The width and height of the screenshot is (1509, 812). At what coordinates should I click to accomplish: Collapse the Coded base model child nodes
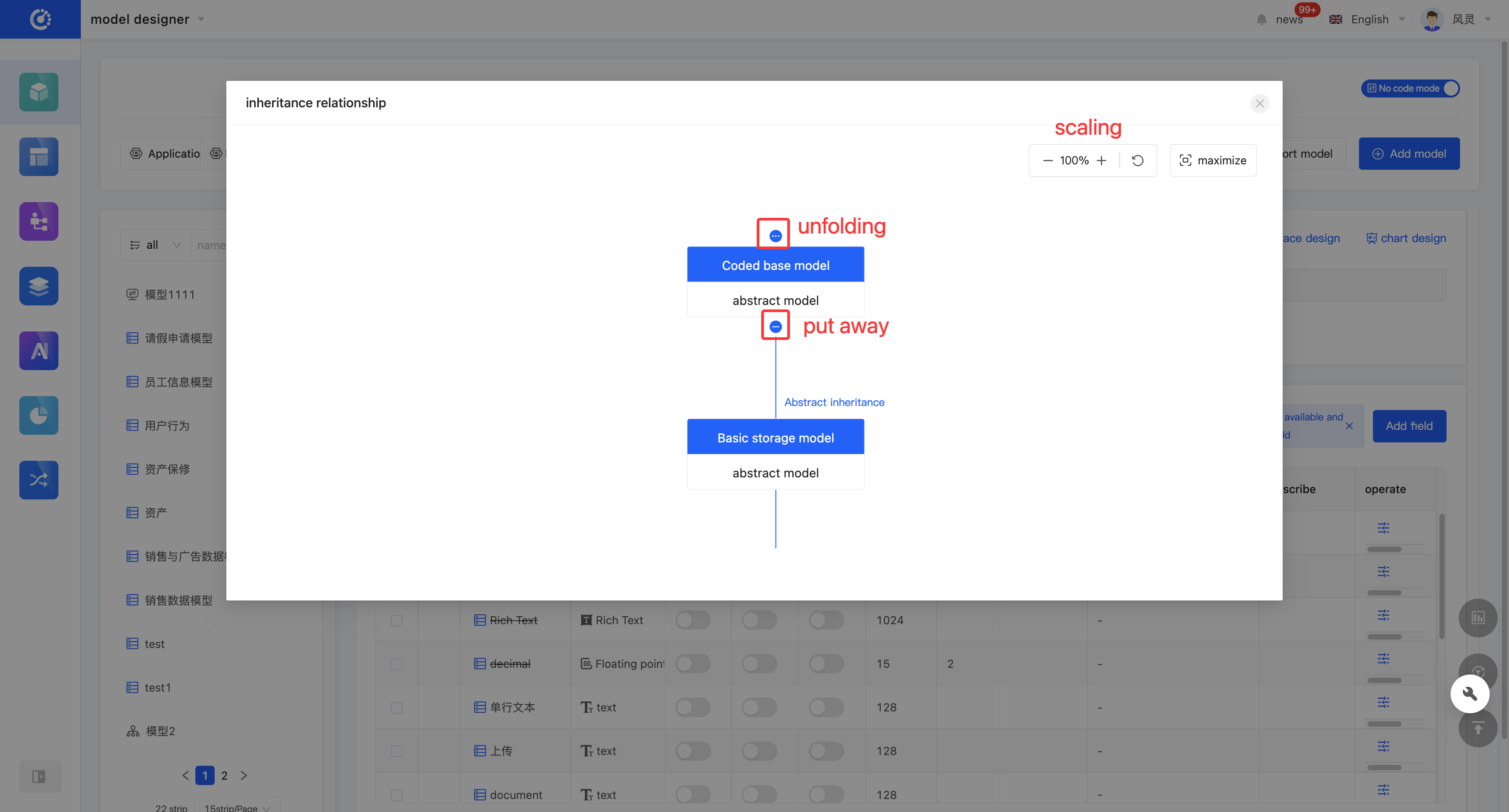pyautogui.click(x=776, y=327)
